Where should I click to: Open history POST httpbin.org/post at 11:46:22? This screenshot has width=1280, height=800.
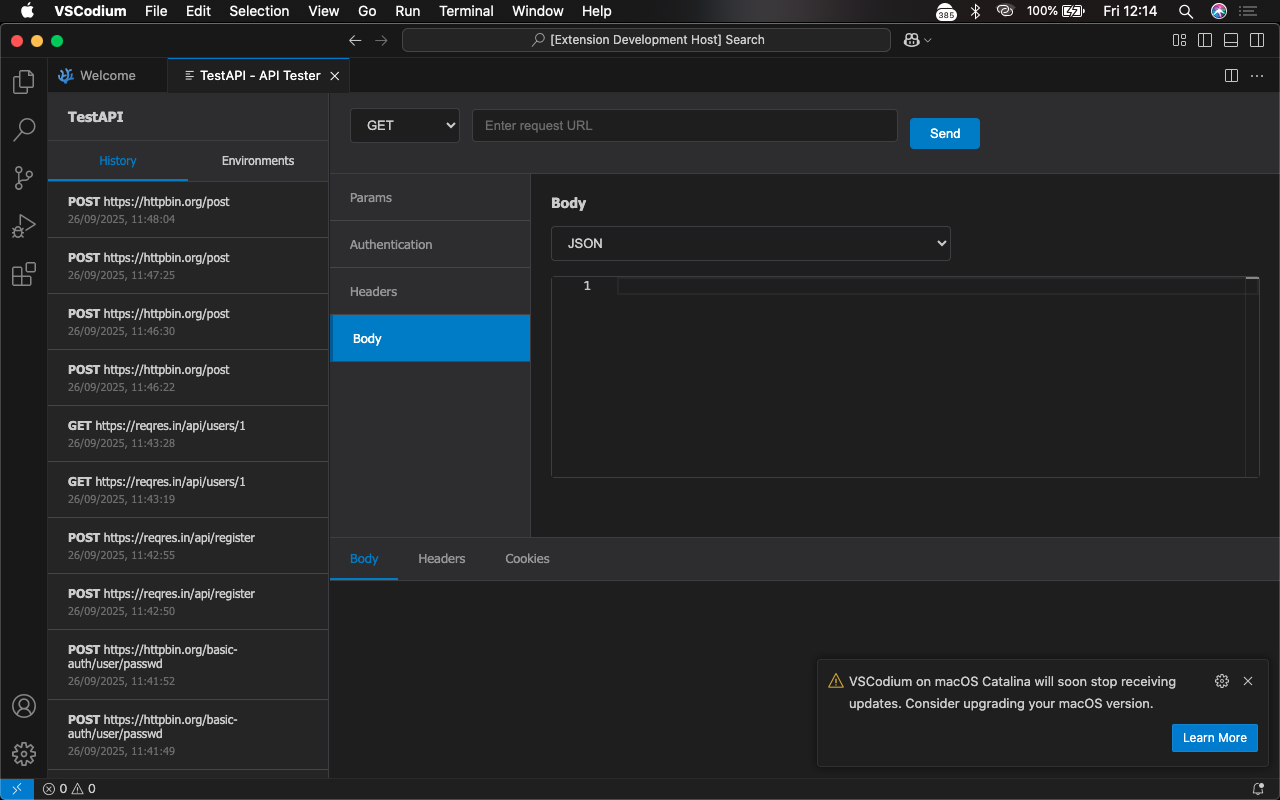pos(188,377)
